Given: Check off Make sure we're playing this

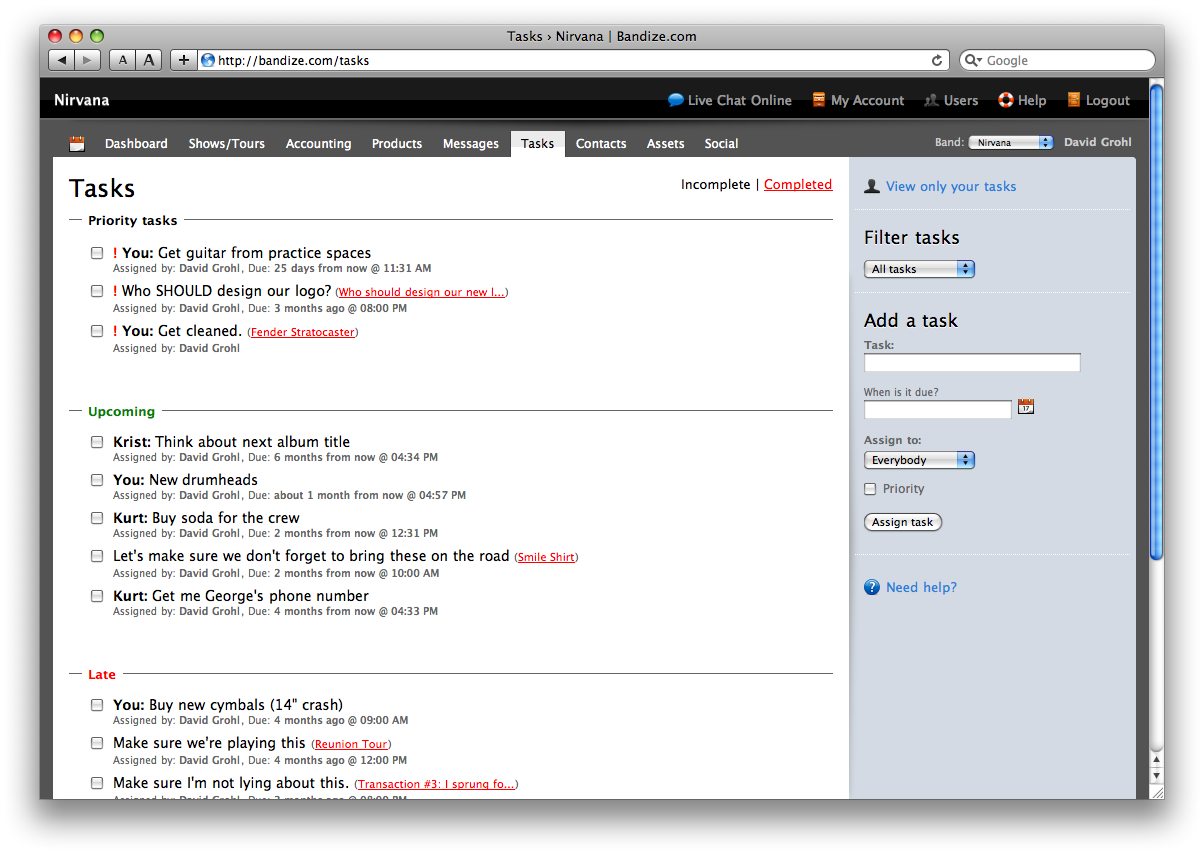Looking at the screenshot, I should click(97, 743).
